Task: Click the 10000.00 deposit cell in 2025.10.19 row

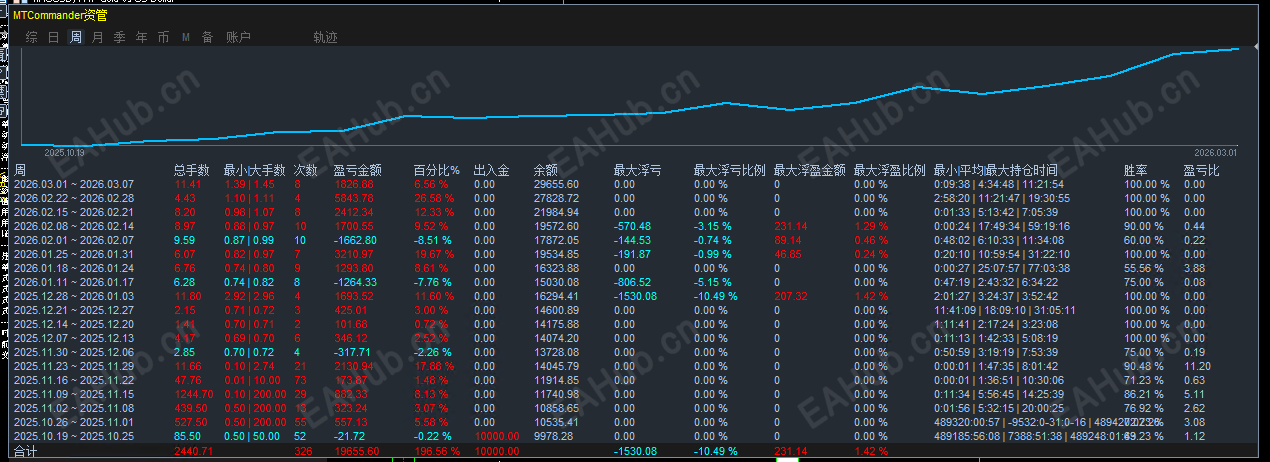Action: [496, 436]
